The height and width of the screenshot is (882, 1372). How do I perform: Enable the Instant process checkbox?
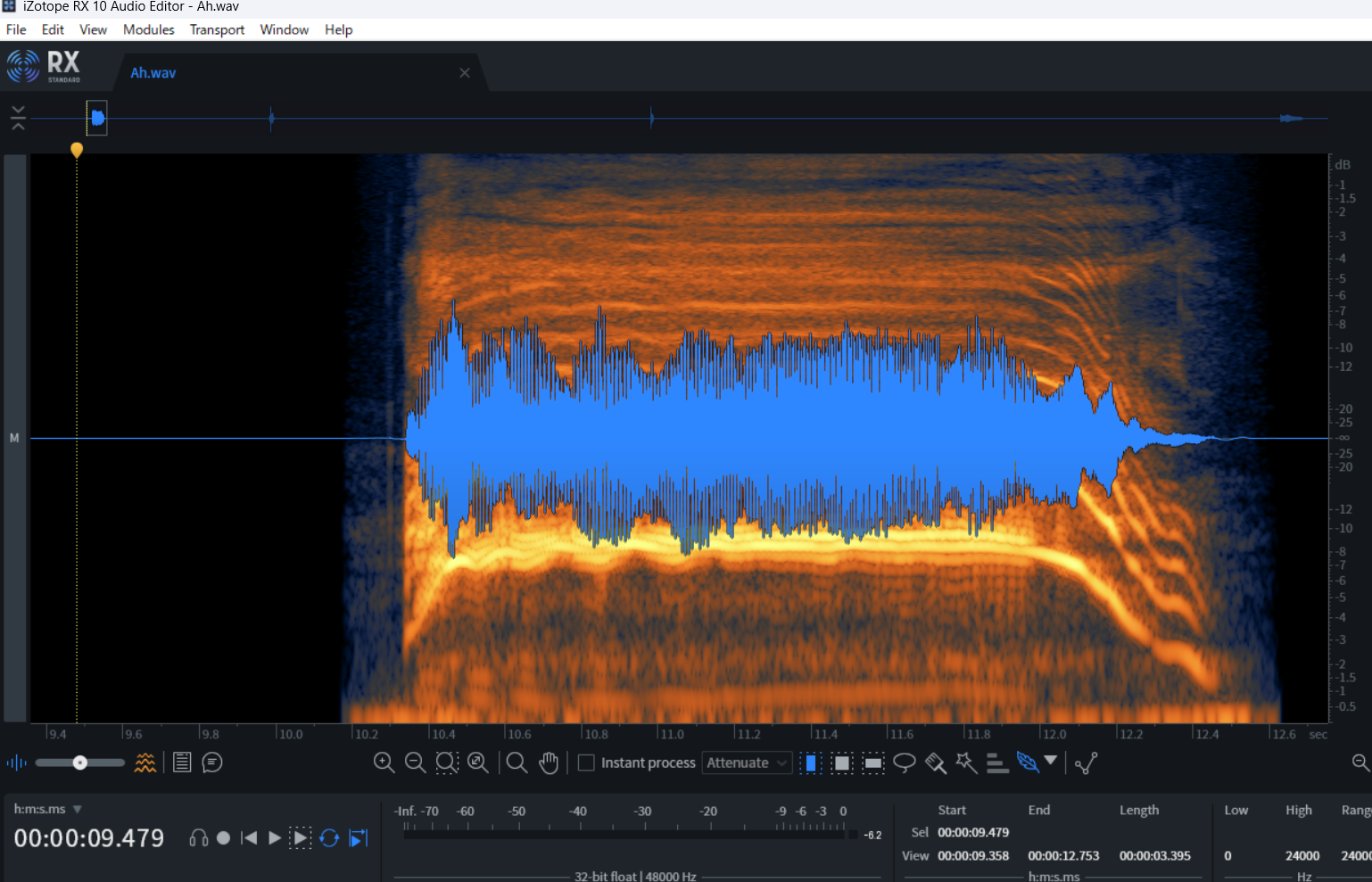pos(586,762)
